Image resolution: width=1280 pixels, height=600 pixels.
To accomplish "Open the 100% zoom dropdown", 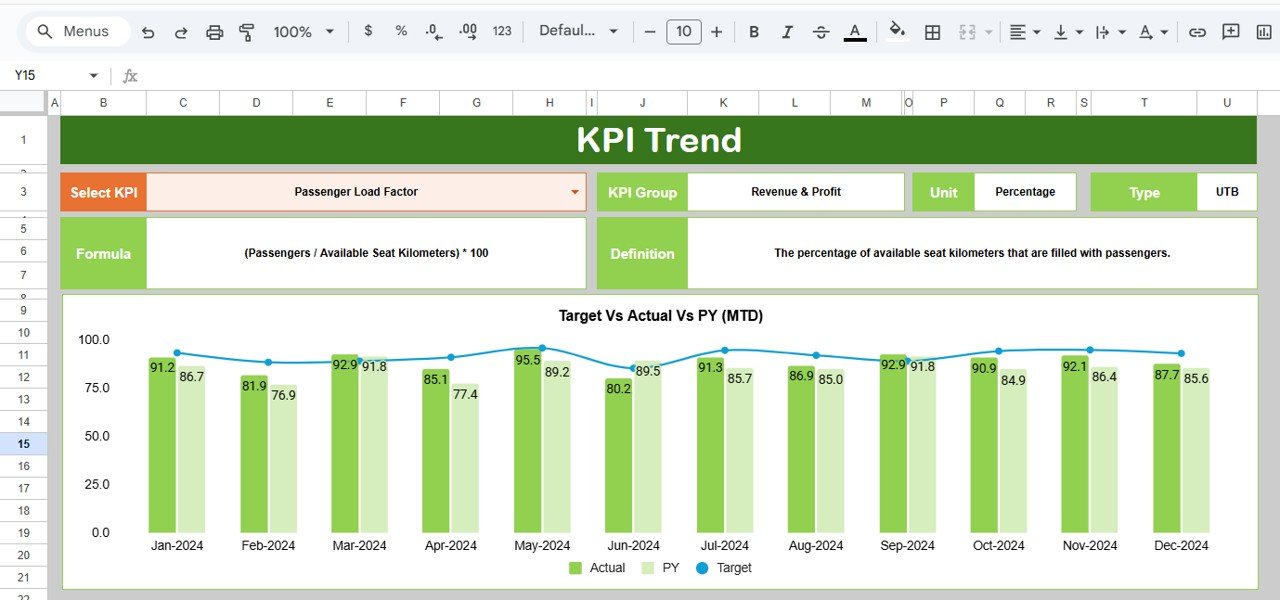I will pos(304,32).
